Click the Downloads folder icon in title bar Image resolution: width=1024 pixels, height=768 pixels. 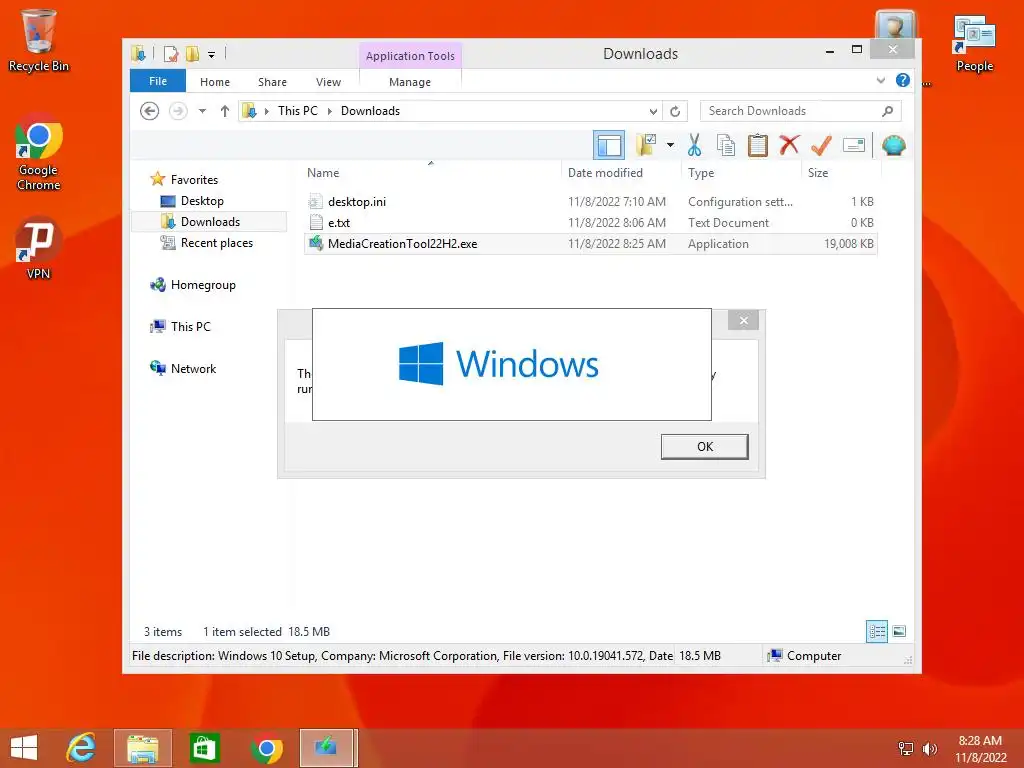(138, 54)
